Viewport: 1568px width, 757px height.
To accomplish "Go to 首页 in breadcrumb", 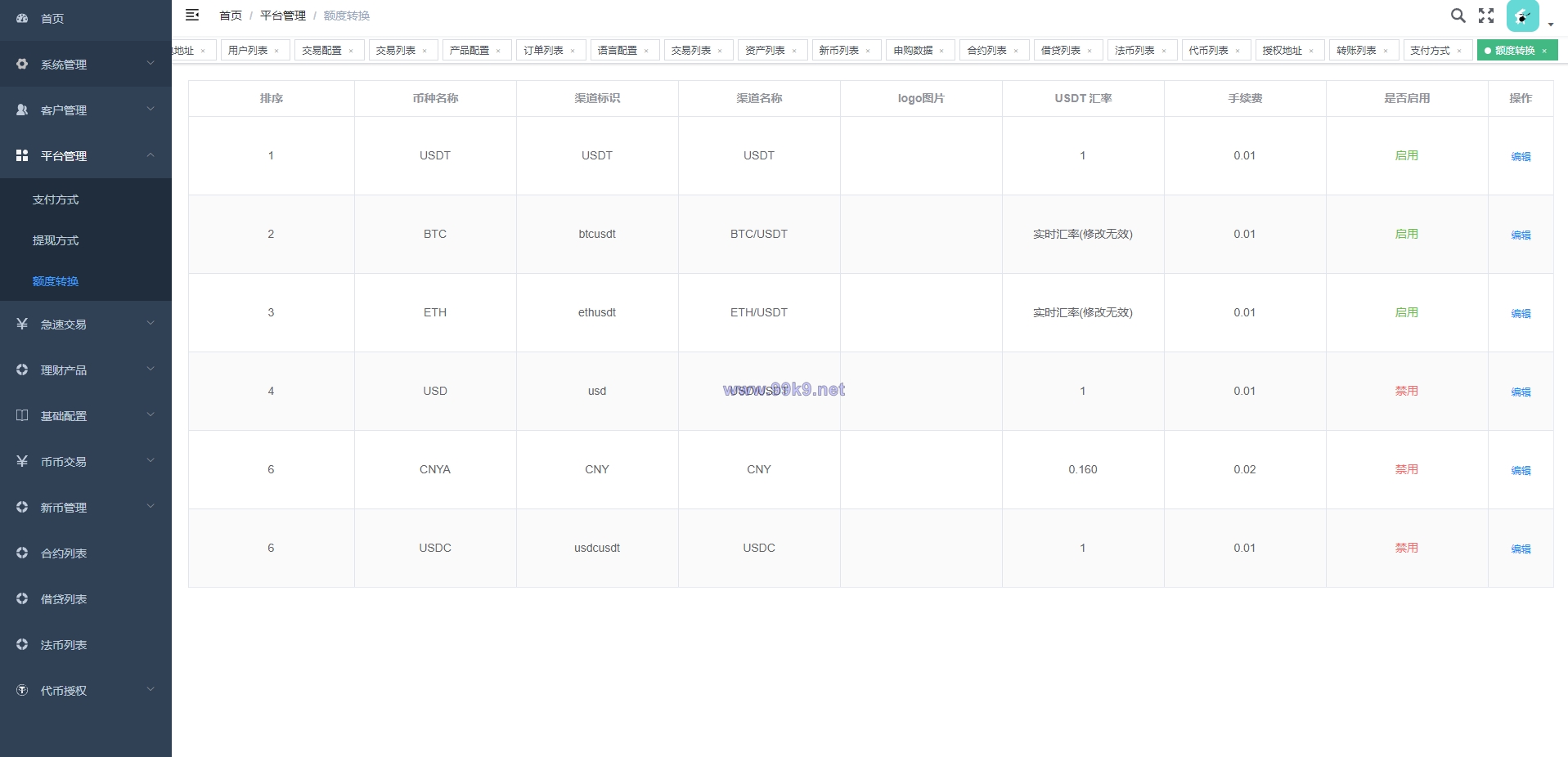I will (x=231, y=16).
